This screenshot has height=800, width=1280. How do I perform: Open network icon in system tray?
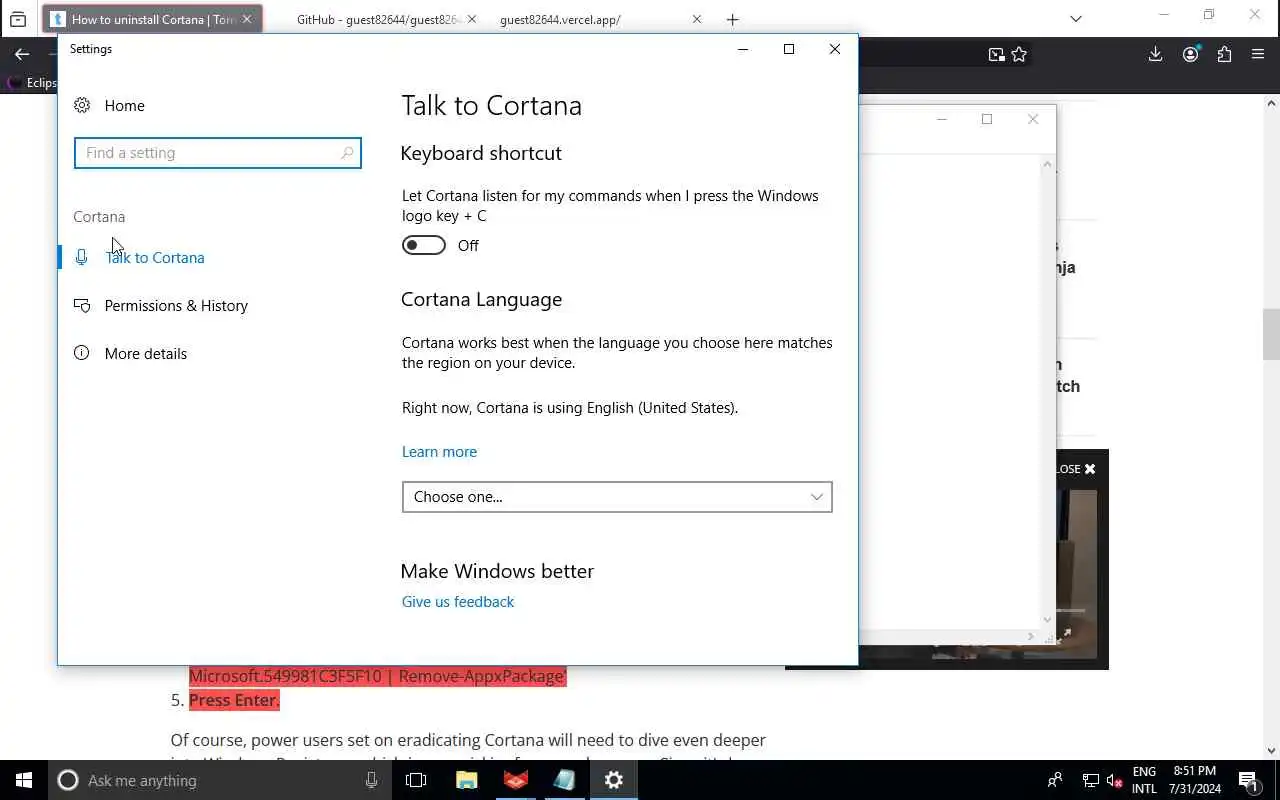tap(1091, 780)
